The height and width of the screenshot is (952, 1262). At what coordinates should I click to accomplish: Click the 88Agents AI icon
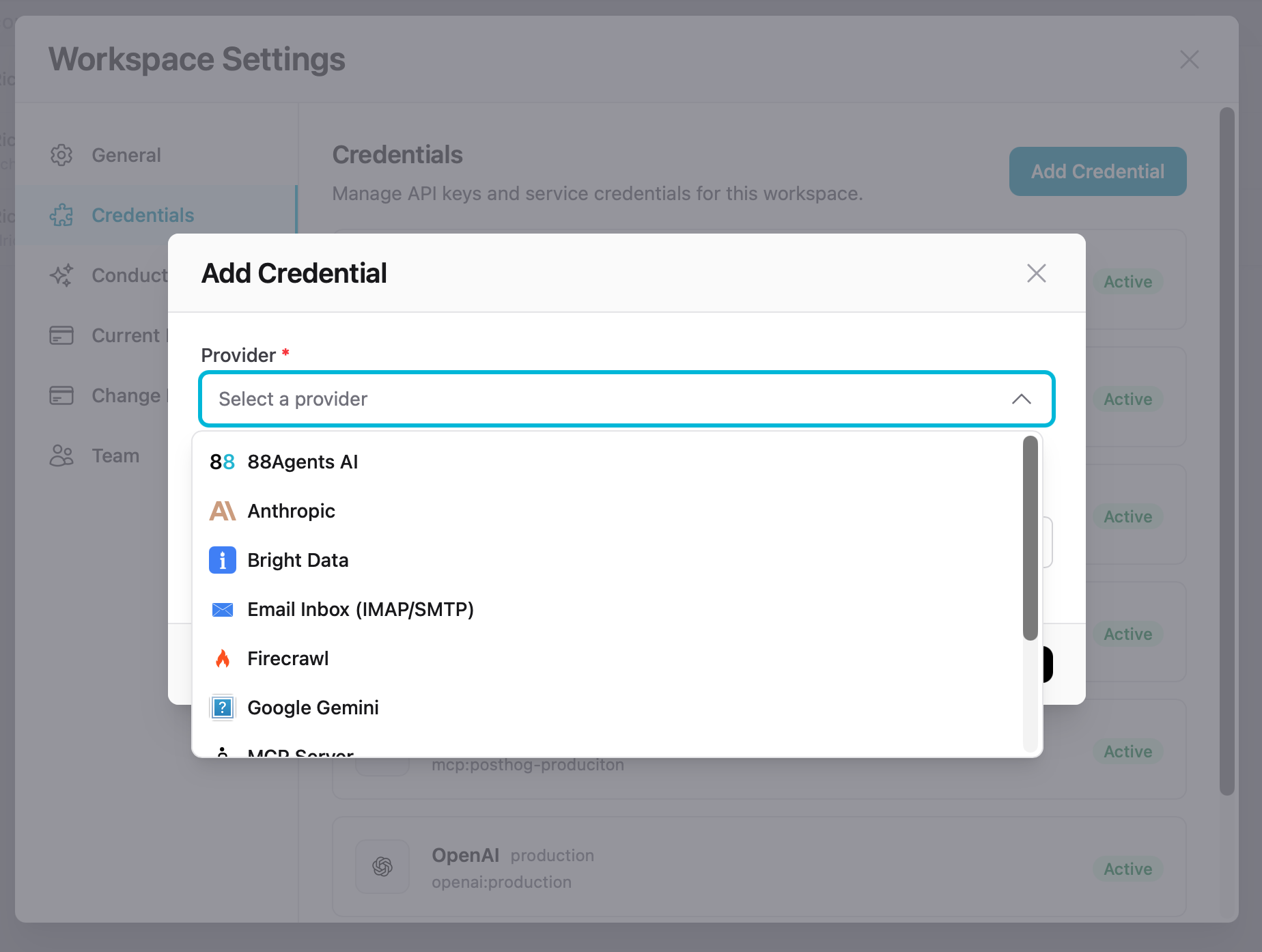(222, 462)
